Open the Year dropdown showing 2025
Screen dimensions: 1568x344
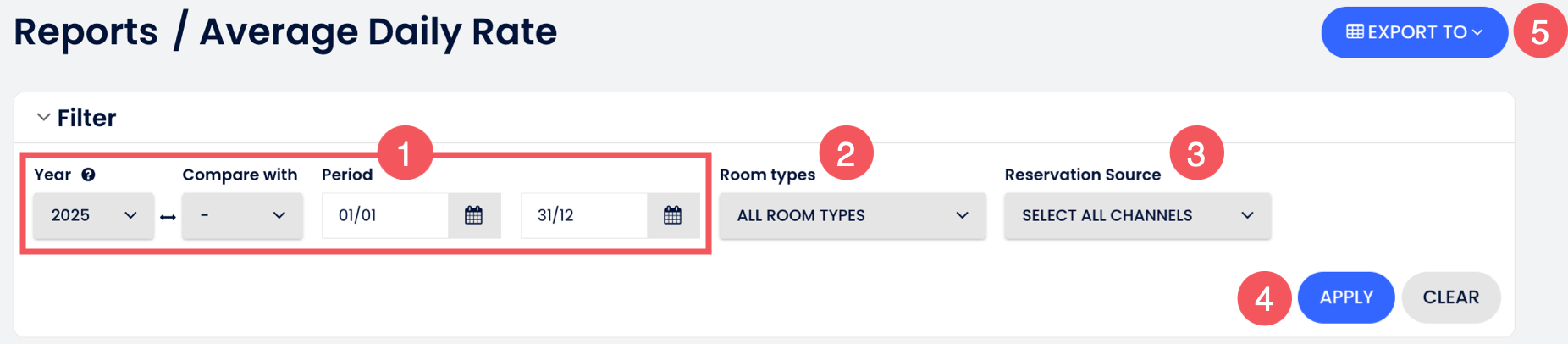[93, 215]
